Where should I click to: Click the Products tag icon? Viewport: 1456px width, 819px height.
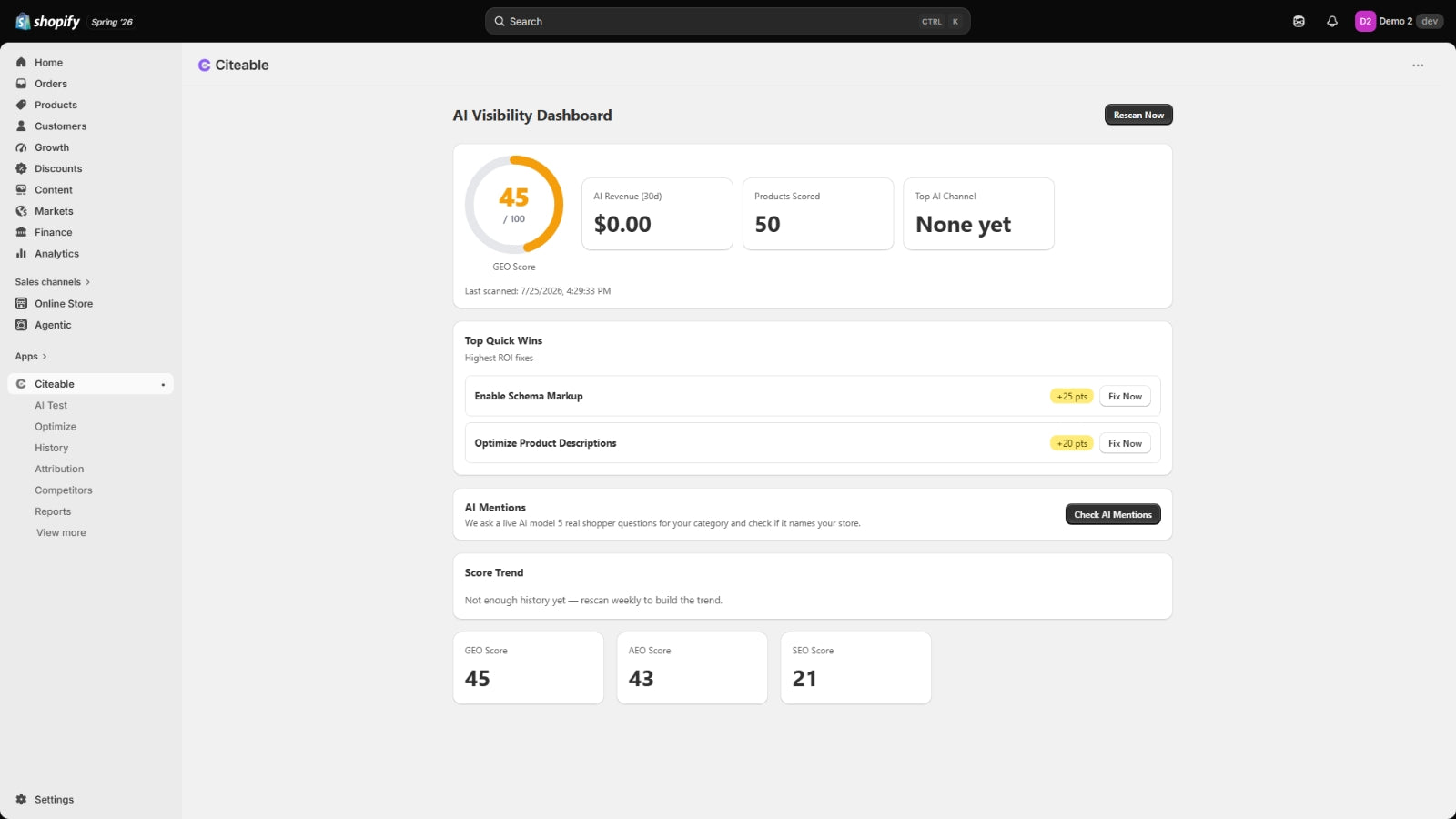pyautogui.click(x=21, y=105)
